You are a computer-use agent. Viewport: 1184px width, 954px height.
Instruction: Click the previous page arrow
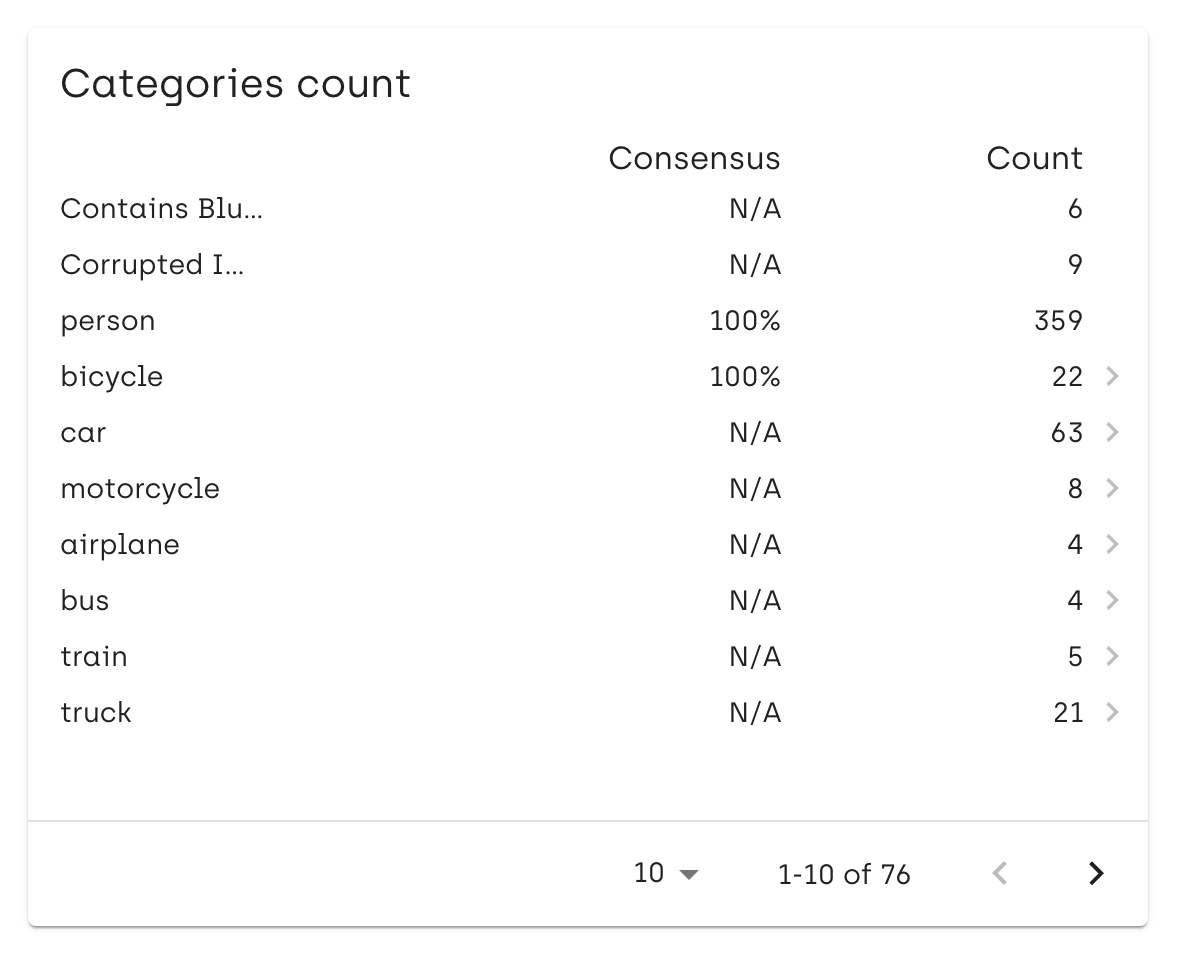click(1000, 873)
